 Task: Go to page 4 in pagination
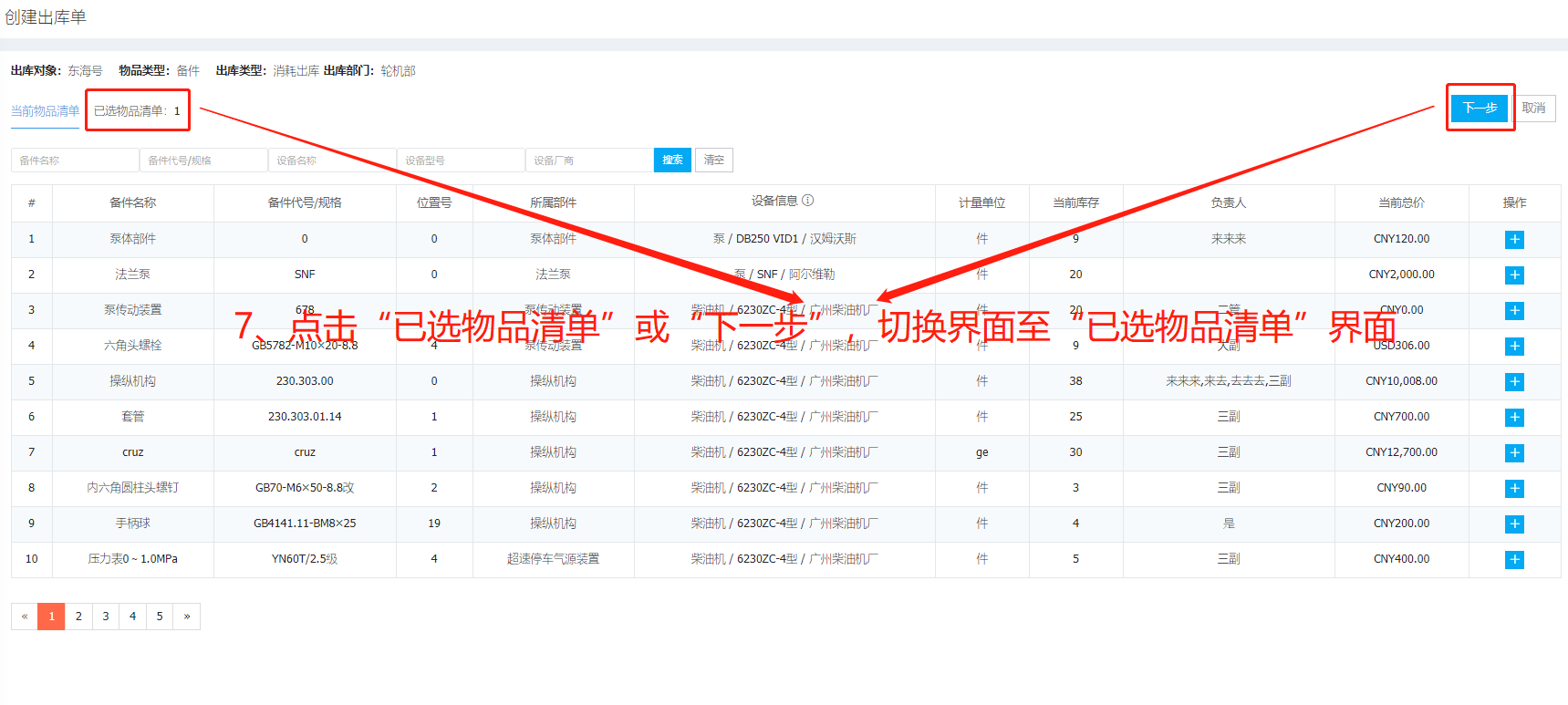point(132,617)
